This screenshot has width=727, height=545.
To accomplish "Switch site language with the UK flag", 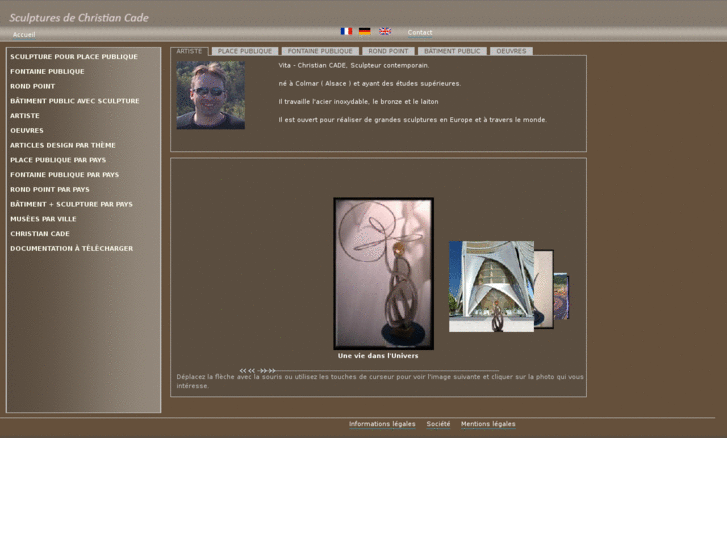I will point(385,31).
